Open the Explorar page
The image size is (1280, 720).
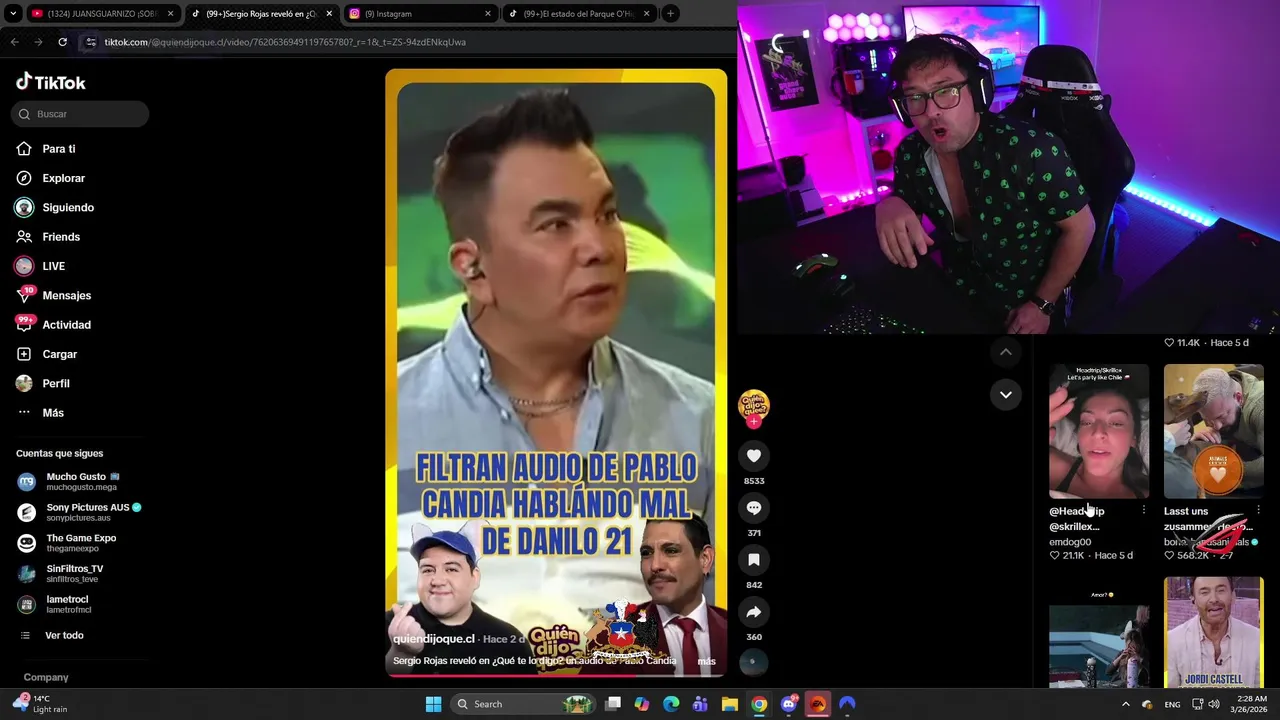(x=63, y=178)
